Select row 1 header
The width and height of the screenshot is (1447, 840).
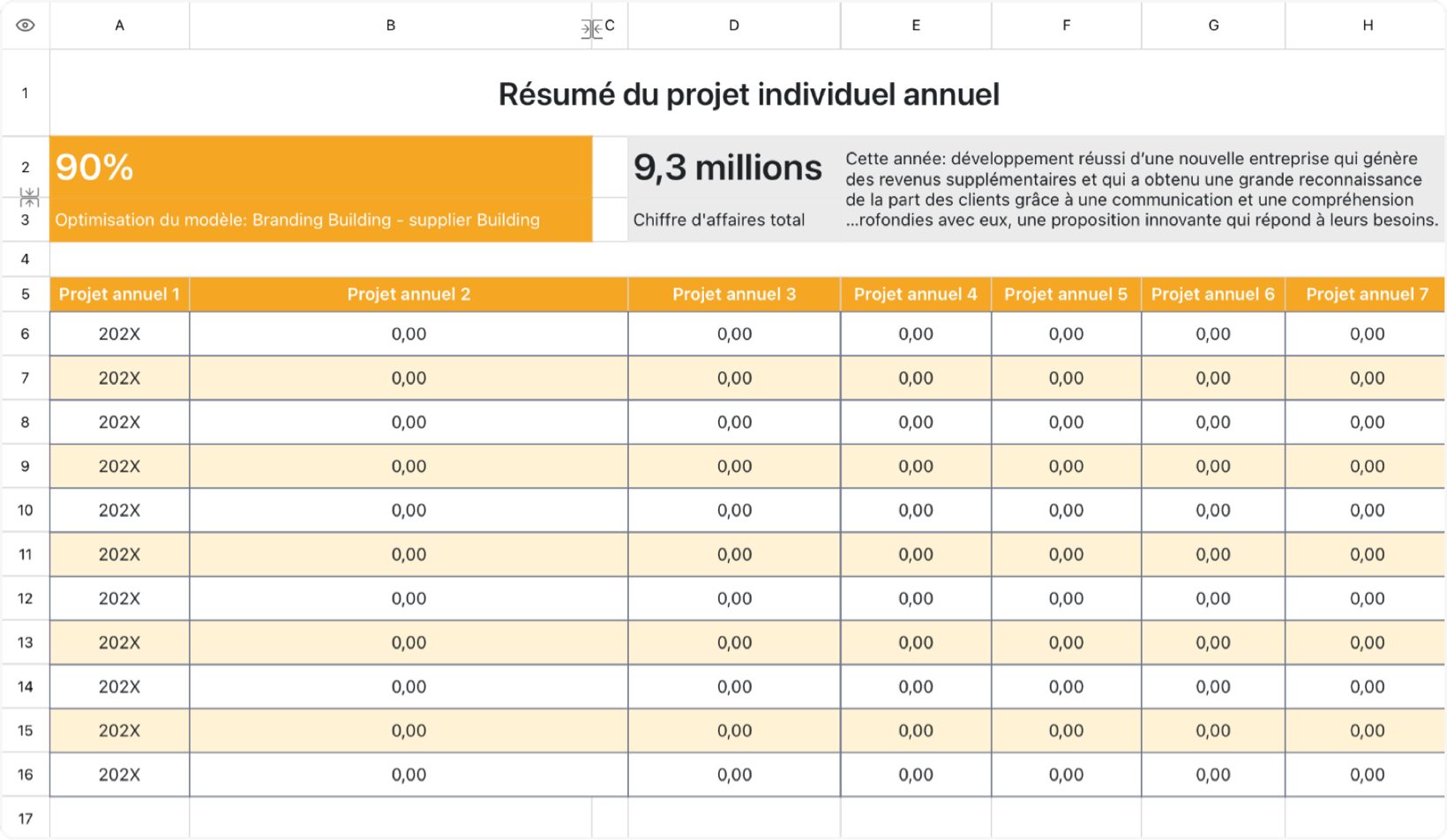pos(25,93)
